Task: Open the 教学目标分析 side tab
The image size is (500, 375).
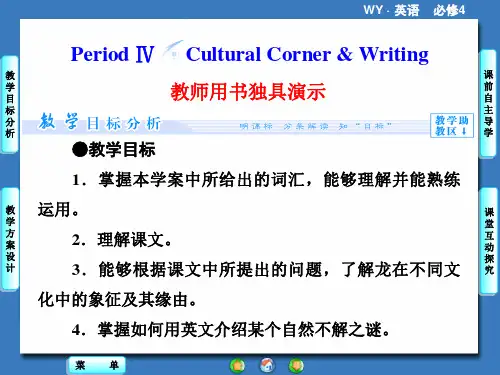Action: click(x=10, y=104)
